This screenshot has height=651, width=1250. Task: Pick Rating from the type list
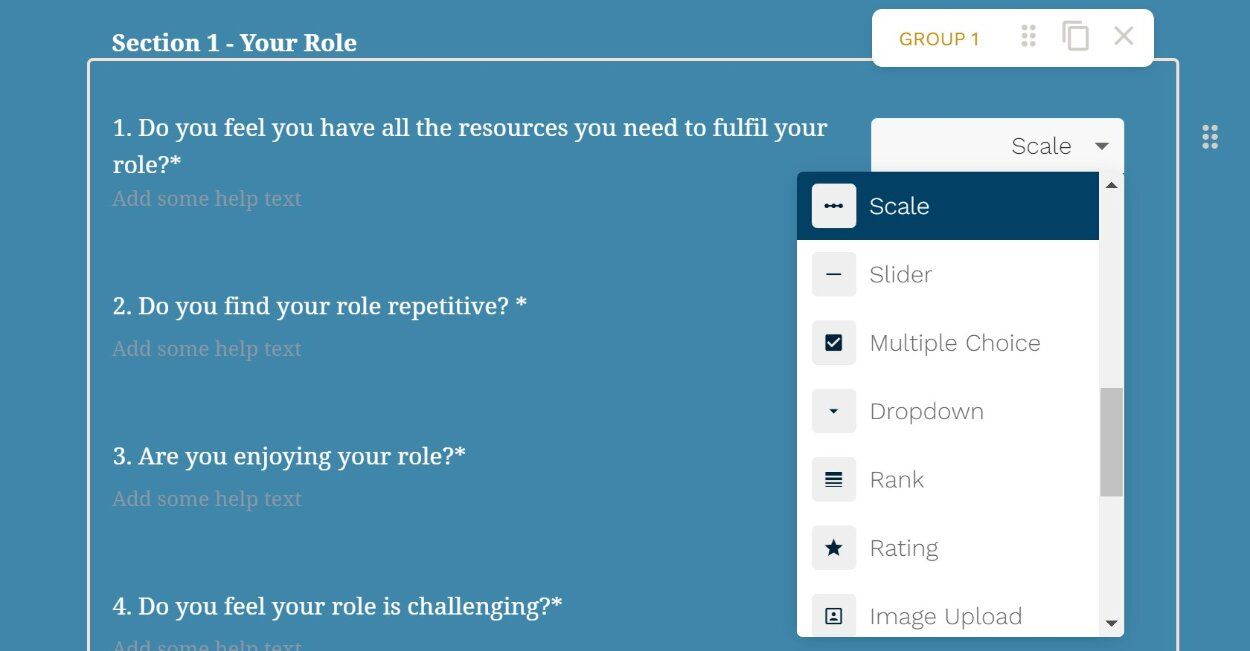coord(903,548)
